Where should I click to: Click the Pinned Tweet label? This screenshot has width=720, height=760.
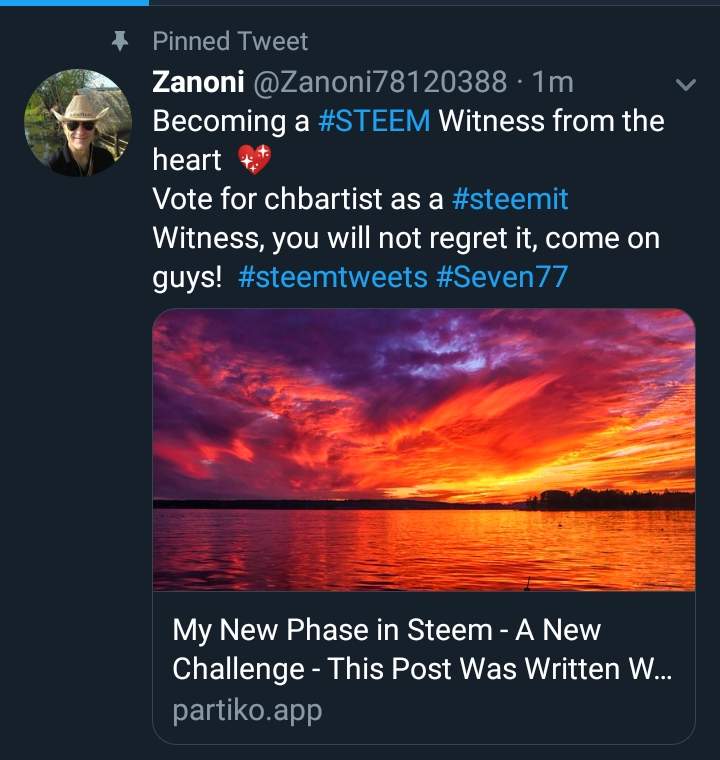tap(230, 41)
